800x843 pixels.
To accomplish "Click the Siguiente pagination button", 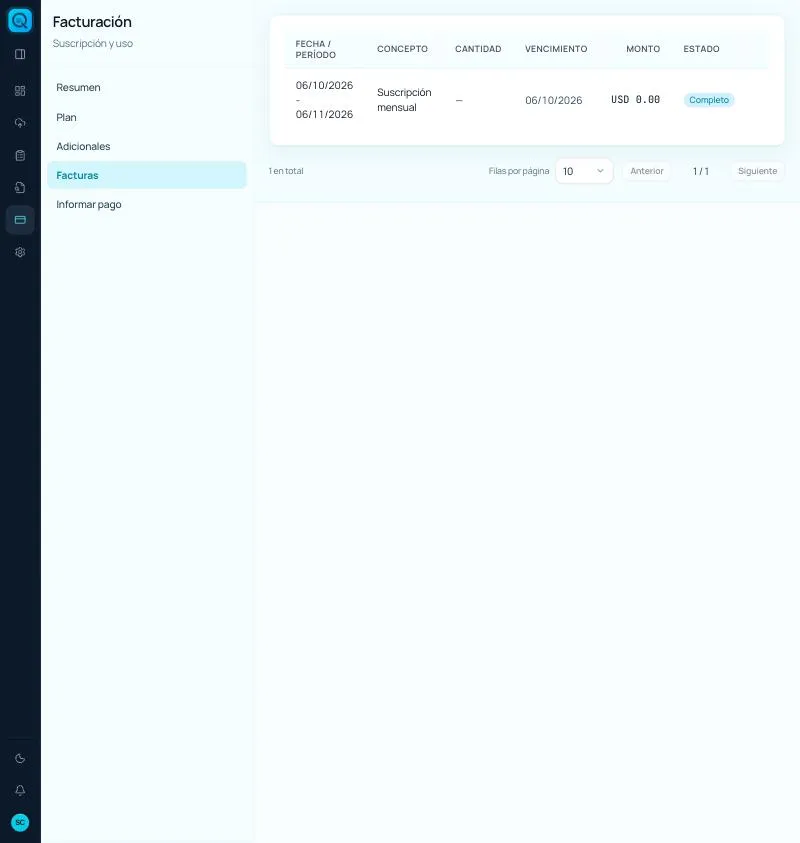I will (x=757, y=171).
